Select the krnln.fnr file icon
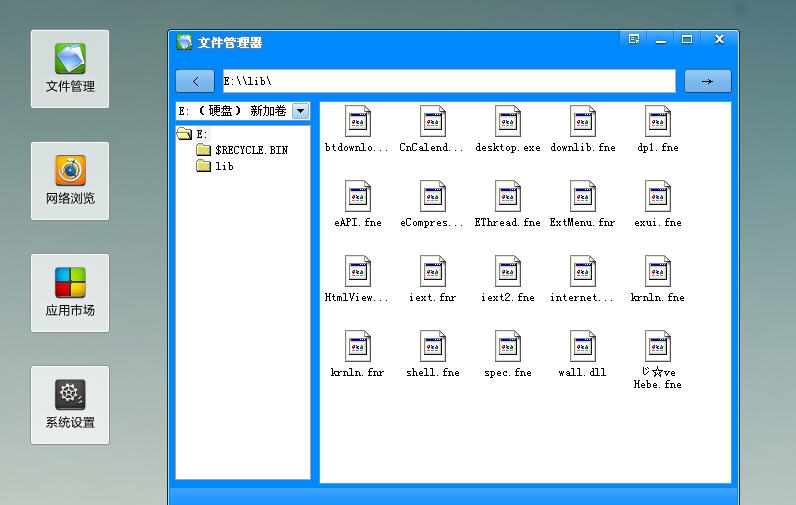The width and height of the screenshot is (796, 505). click(357, 346)
